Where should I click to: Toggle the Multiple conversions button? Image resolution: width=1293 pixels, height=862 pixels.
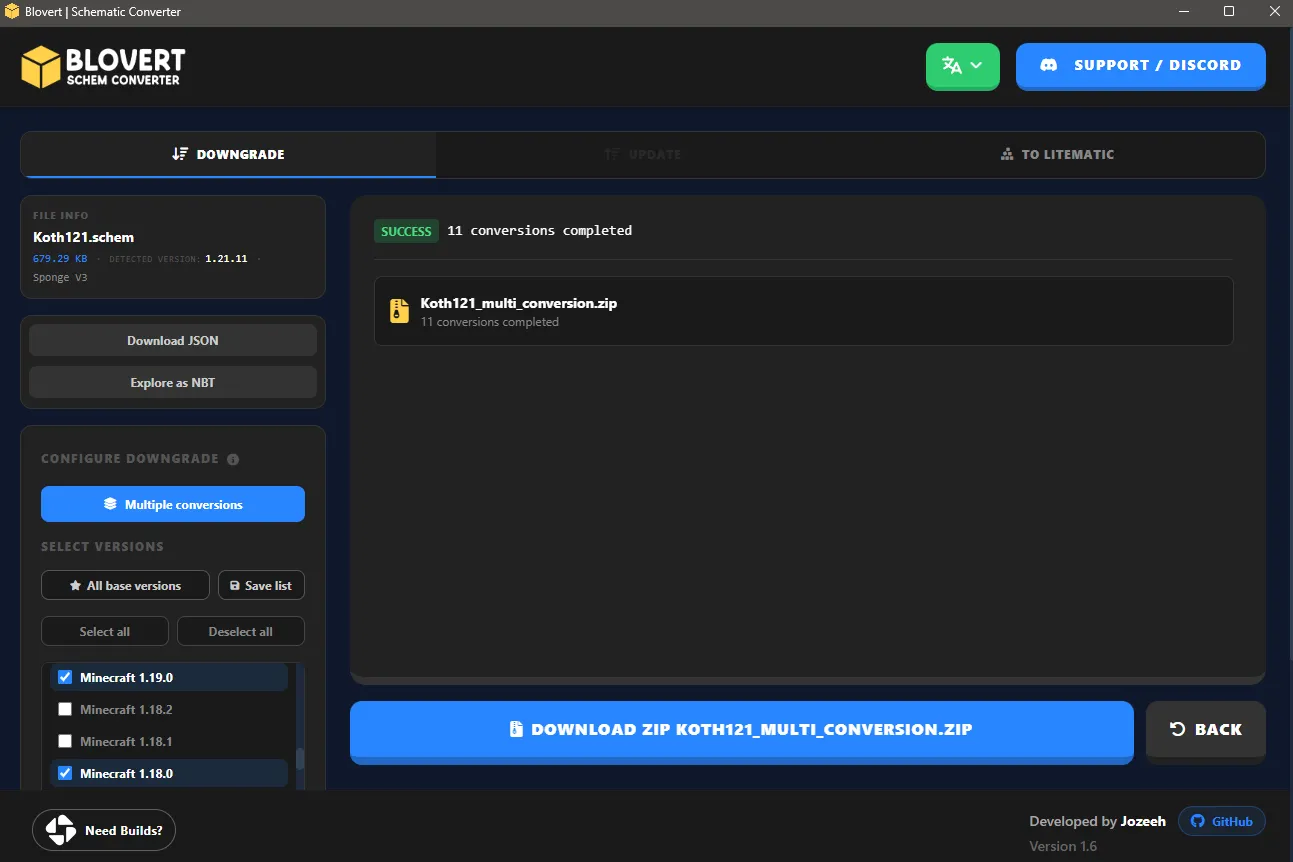(173, 504)
